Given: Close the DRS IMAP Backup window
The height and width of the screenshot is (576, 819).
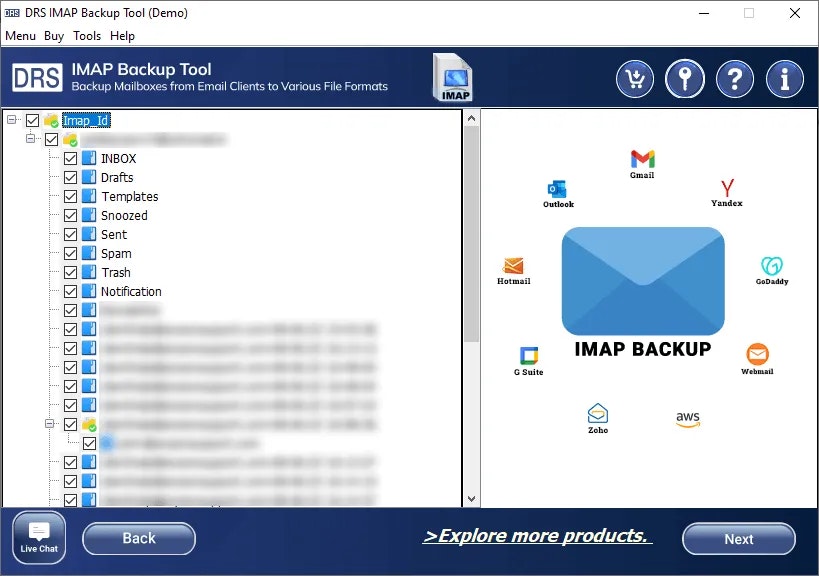Looking at the screenshot, I should (x=794, y=13).
